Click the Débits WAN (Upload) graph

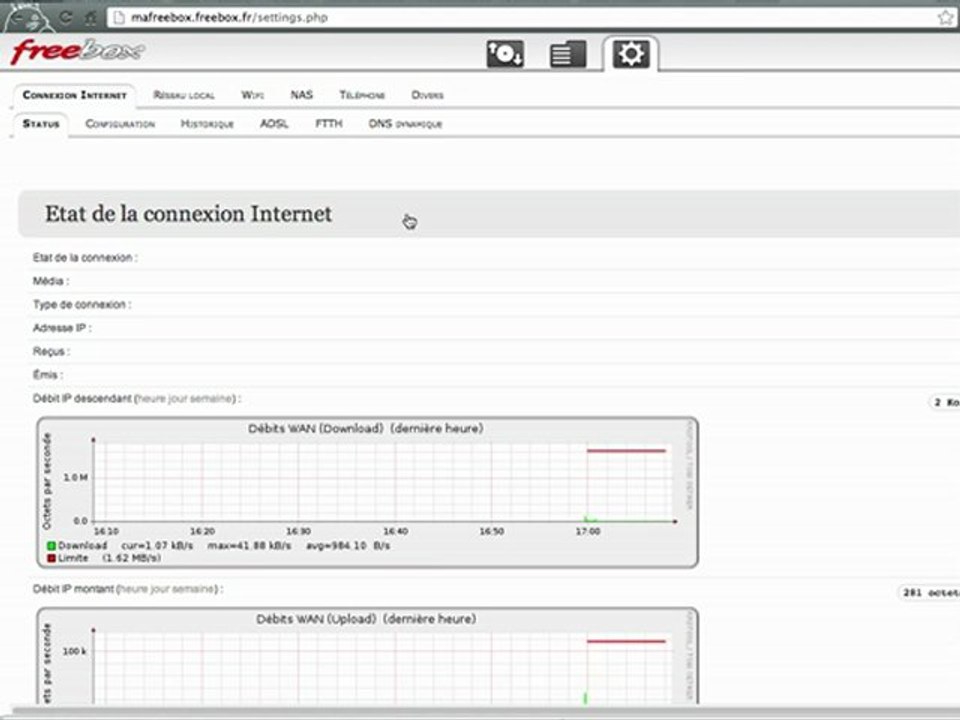pos(367,656)
